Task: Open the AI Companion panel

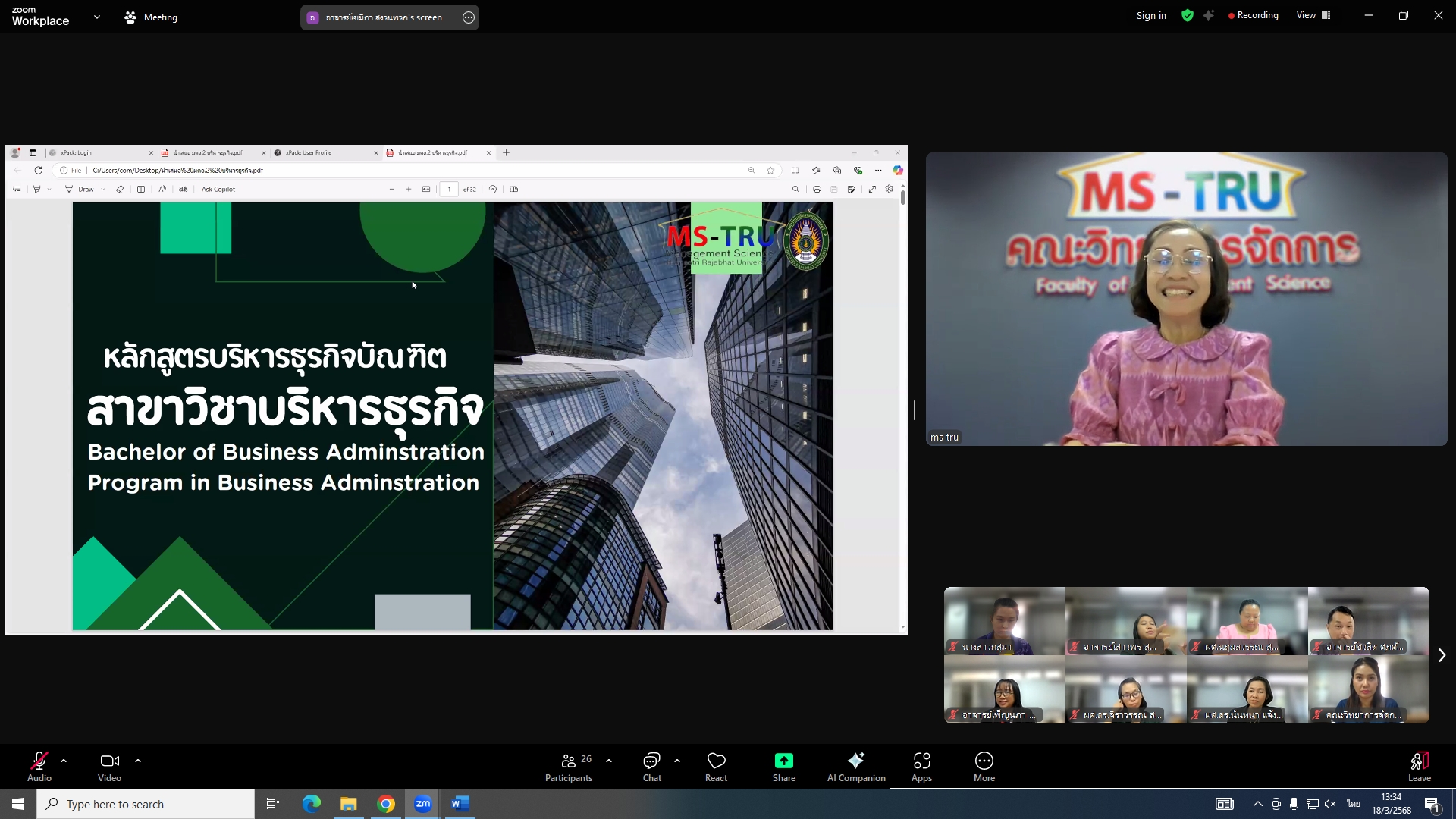Action: (855, 766)
